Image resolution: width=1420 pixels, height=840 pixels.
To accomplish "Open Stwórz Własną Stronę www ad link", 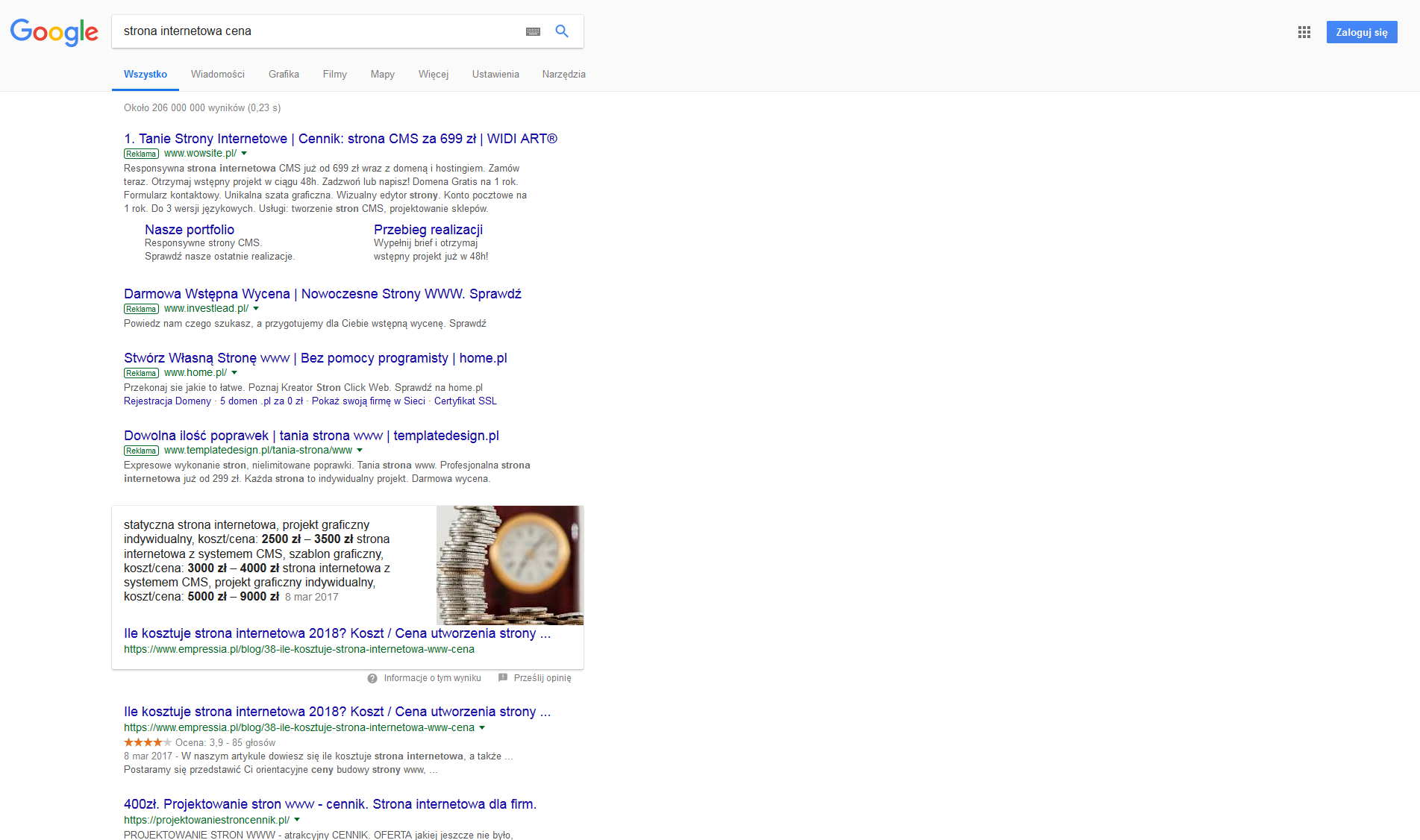I will (x=316, y=358).
